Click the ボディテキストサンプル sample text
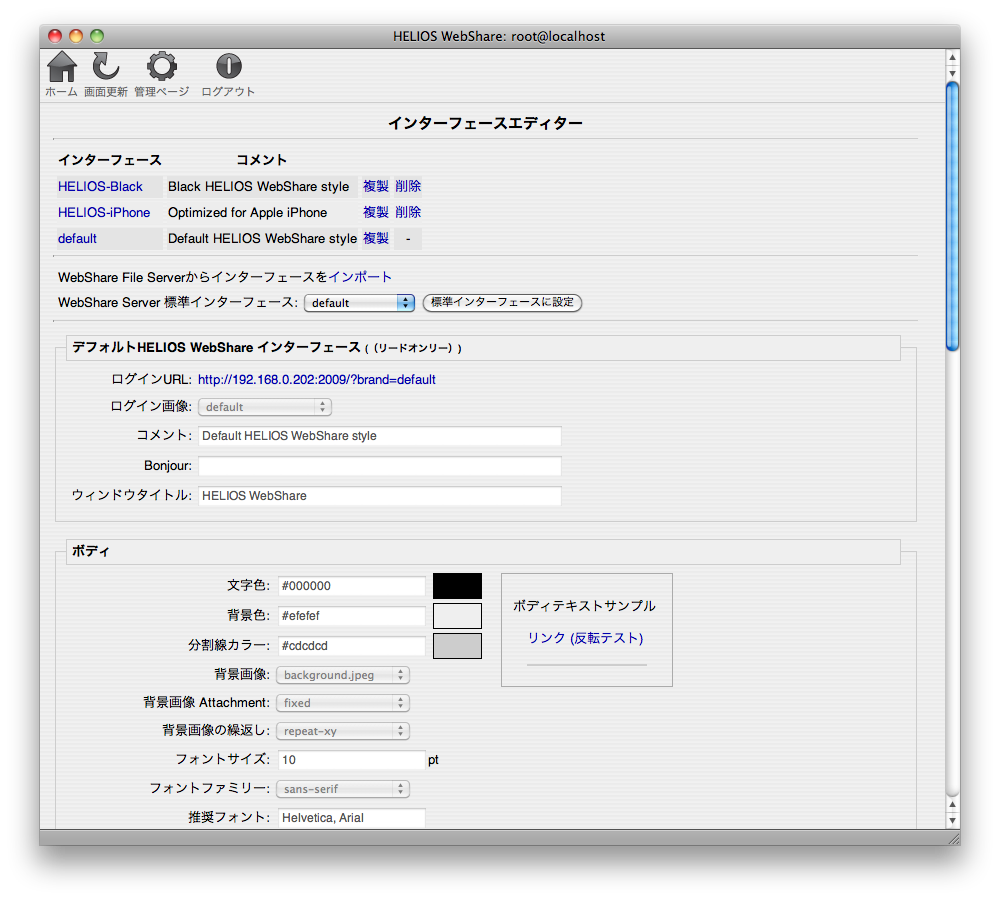This screenshot has height=900, width=1000. click(584, 605)
